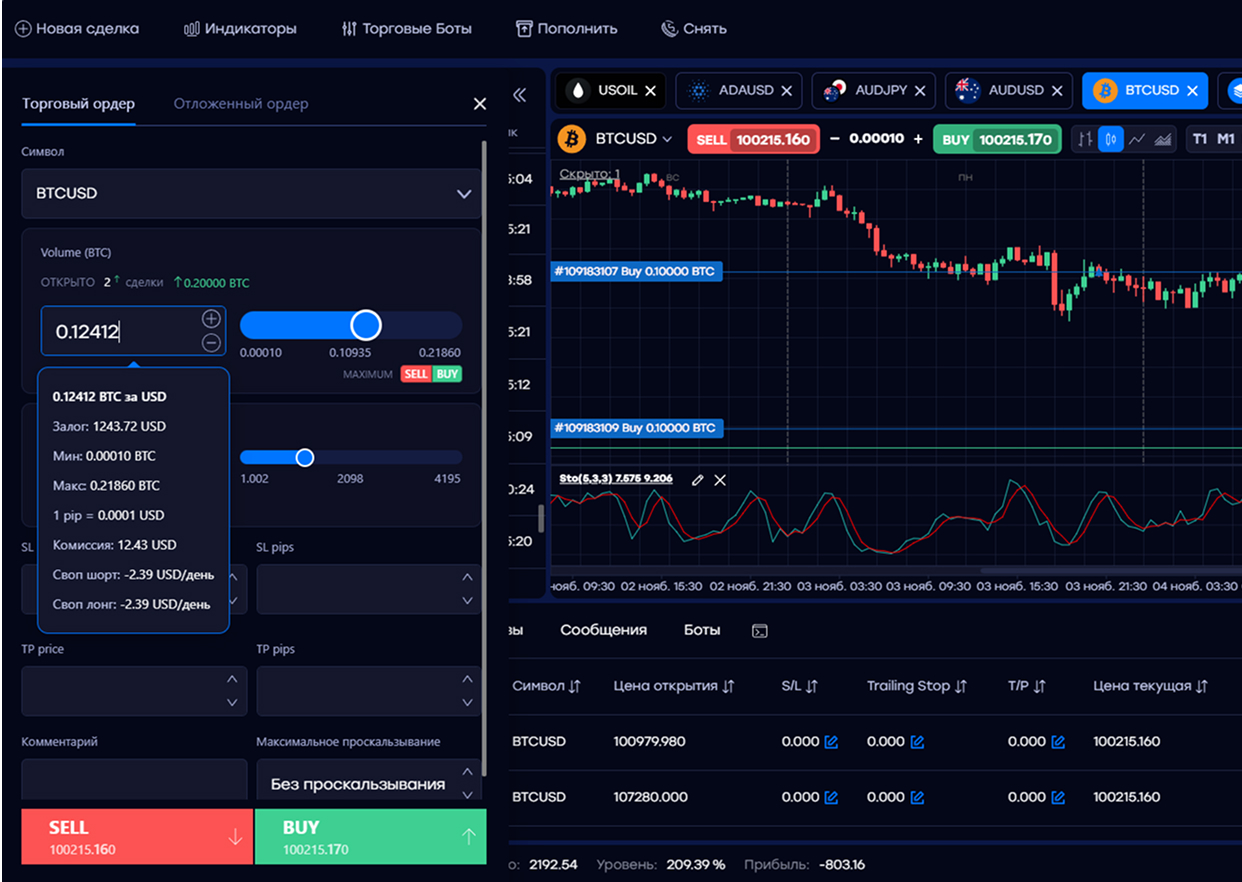Switch the chart to bar chart type
1242x882 pixels.
click(1084, 140)
